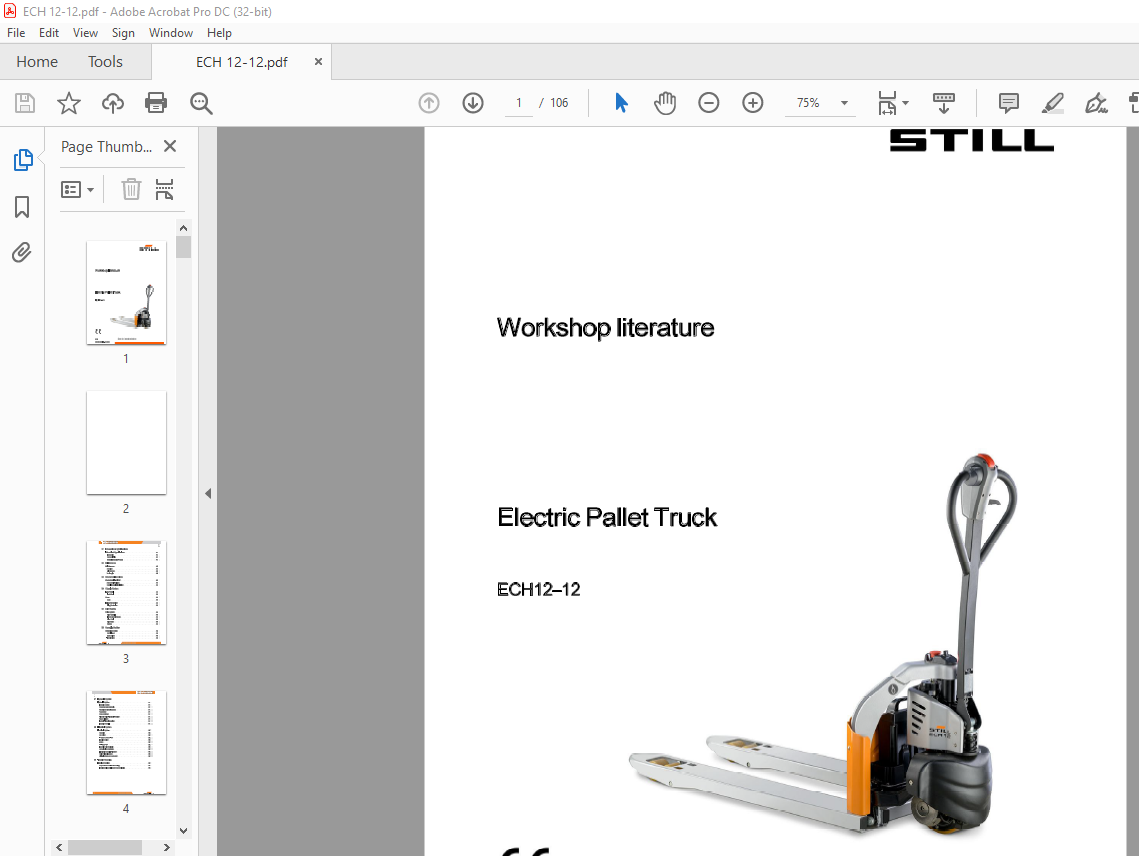Select the Highlight text pen tool

point(1053,103)
